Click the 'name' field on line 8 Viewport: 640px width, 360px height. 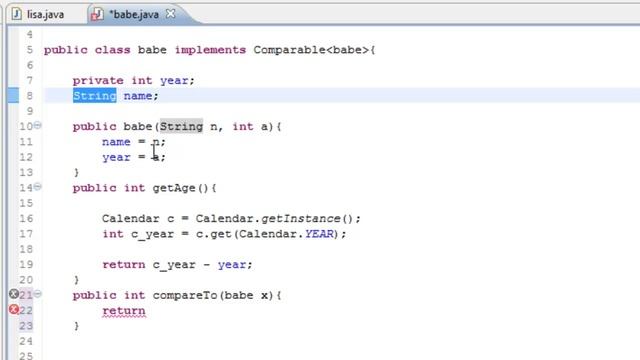coord(138,96)
